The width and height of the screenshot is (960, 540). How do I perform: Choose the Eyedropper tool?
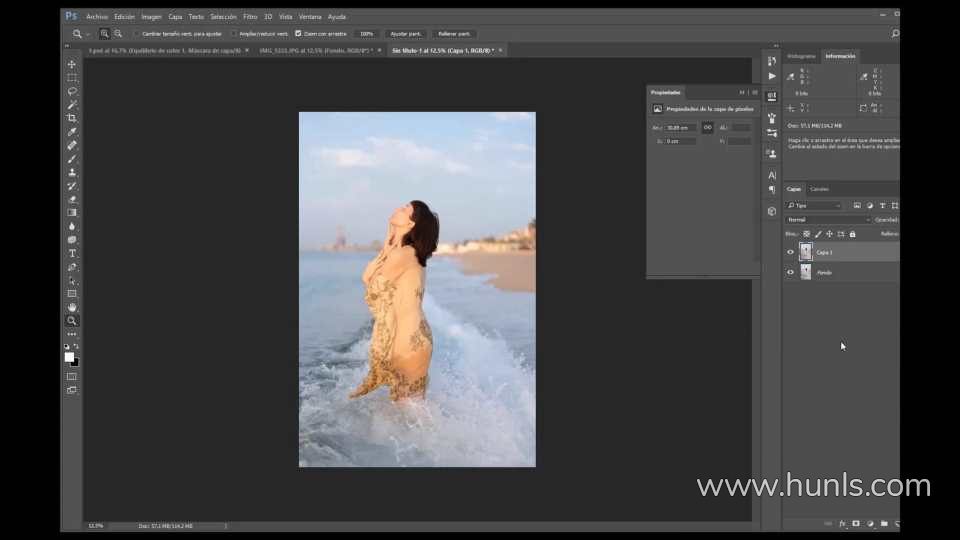(x=72, y=132)
